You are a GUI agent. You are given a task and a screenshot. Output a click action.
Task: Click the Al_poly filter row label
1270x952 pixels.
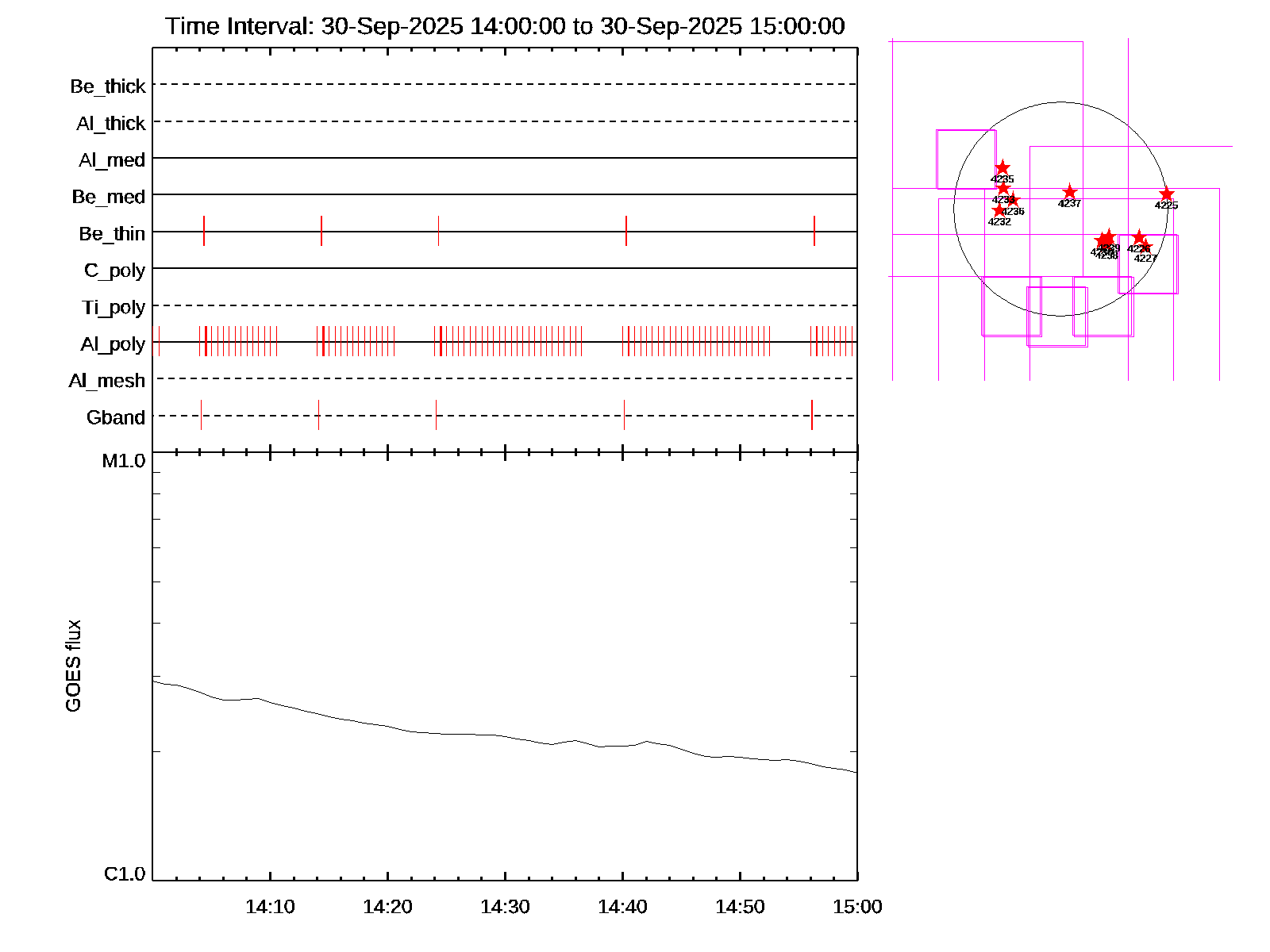113,344
